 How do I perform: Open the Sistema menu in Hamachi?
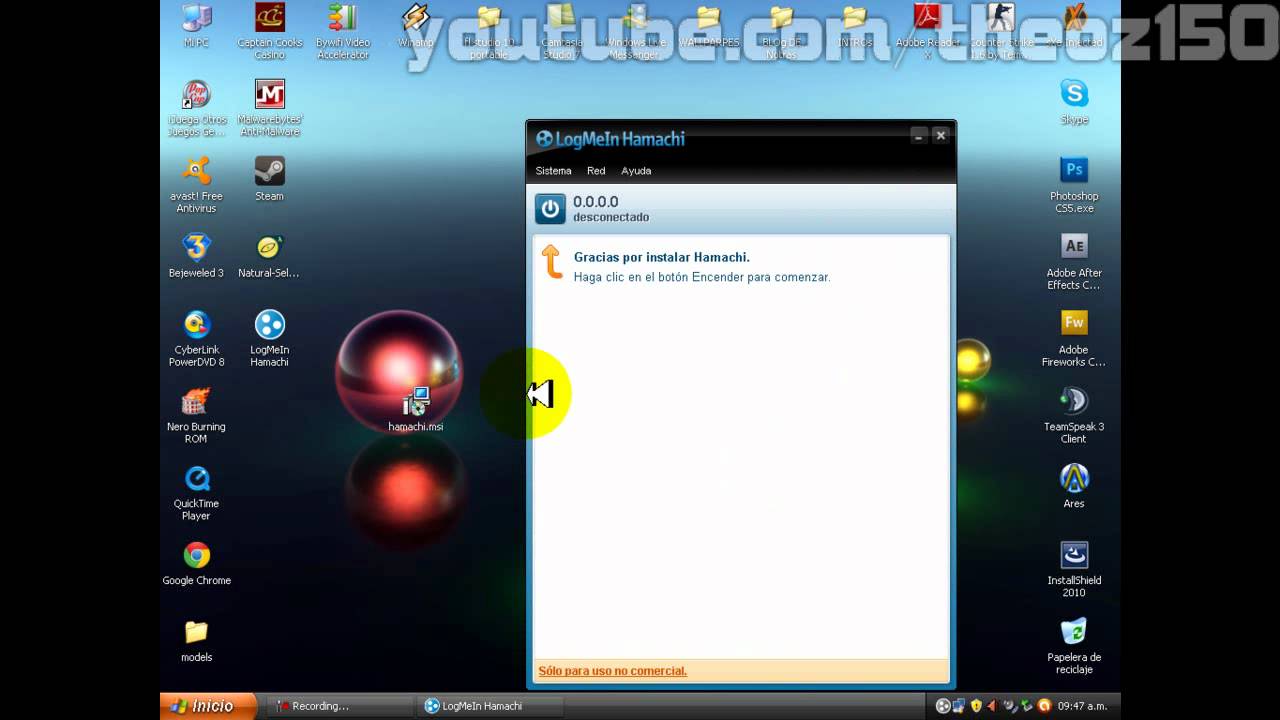tap(553, 171)
